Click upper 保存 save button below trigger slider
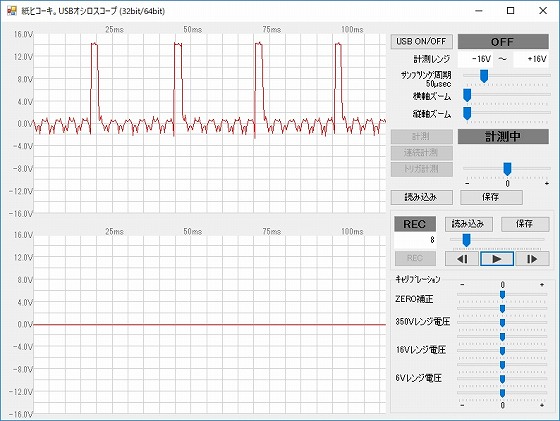 (491, 197)
